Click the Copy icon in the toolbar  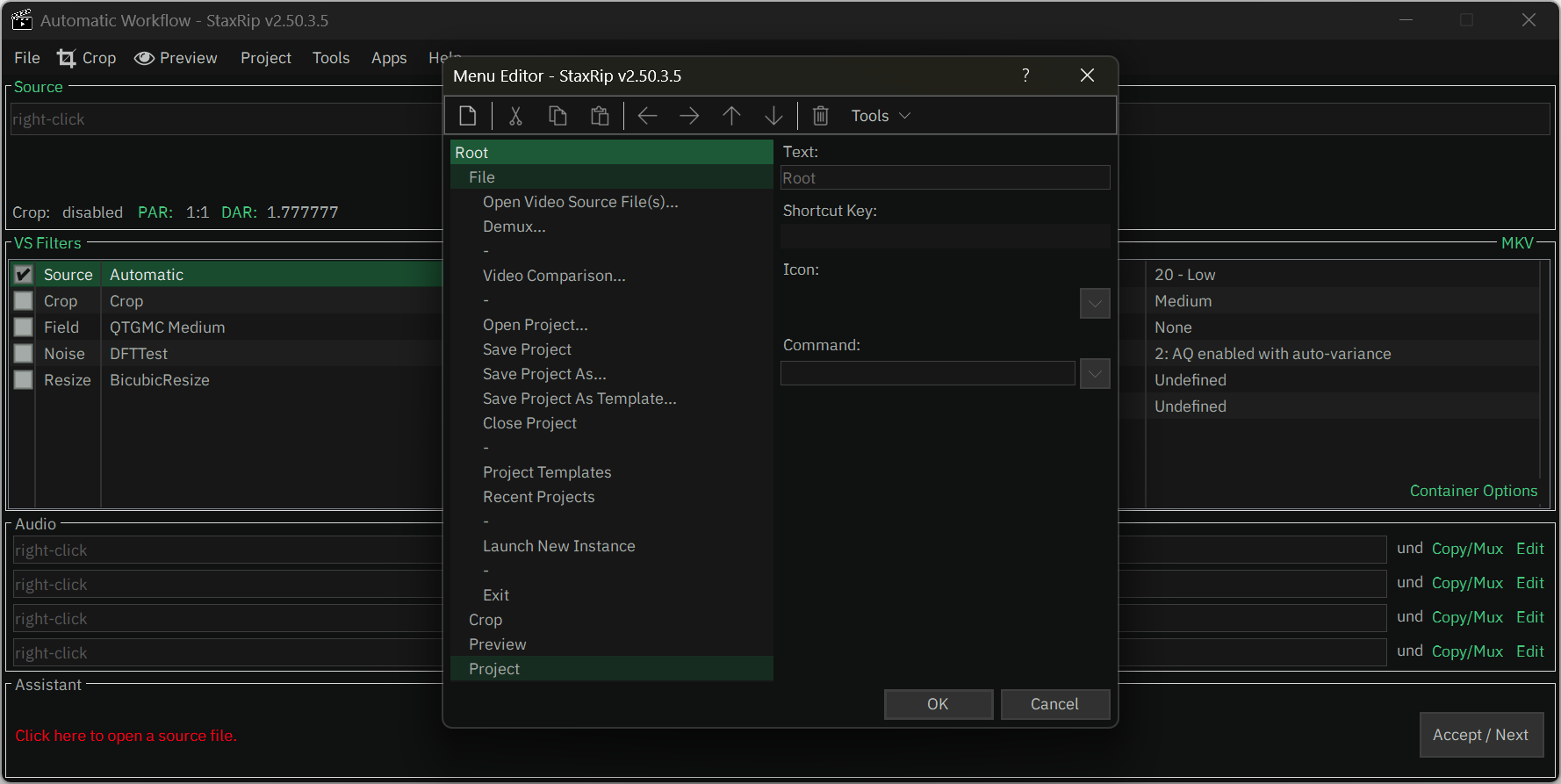point(557,116)
